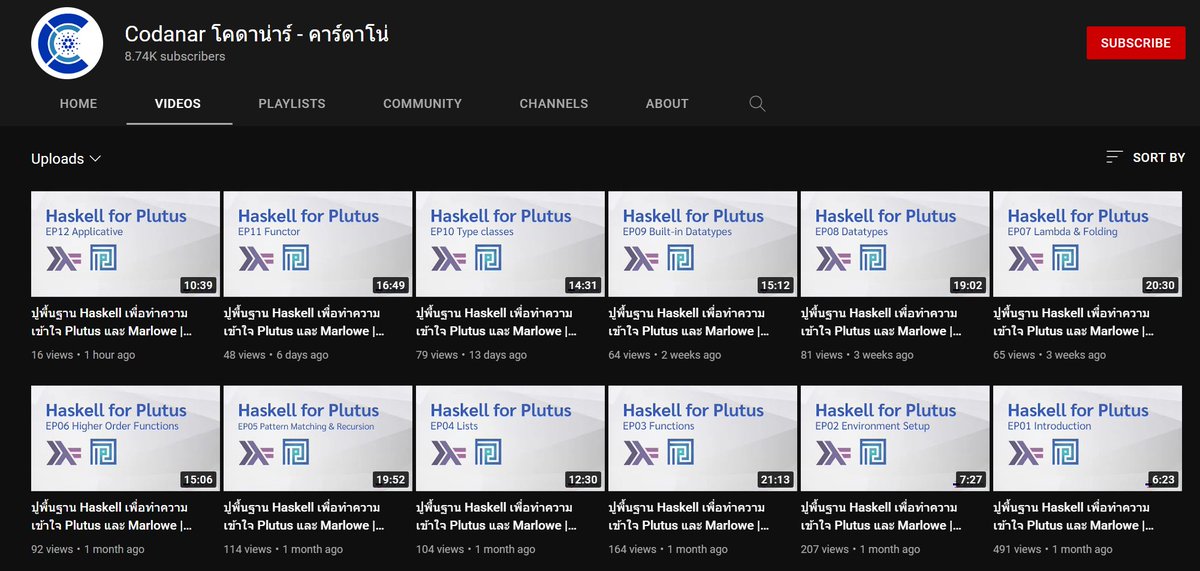Go to the Home tab
1200x571 pixels.
click(x=79, y=103)
